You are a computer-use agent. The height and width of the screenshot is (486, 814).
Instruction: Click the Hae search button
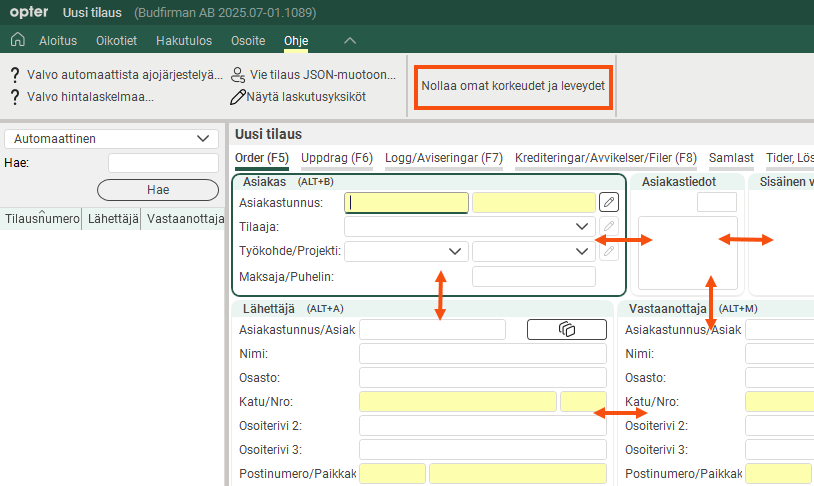coord(158,189)
